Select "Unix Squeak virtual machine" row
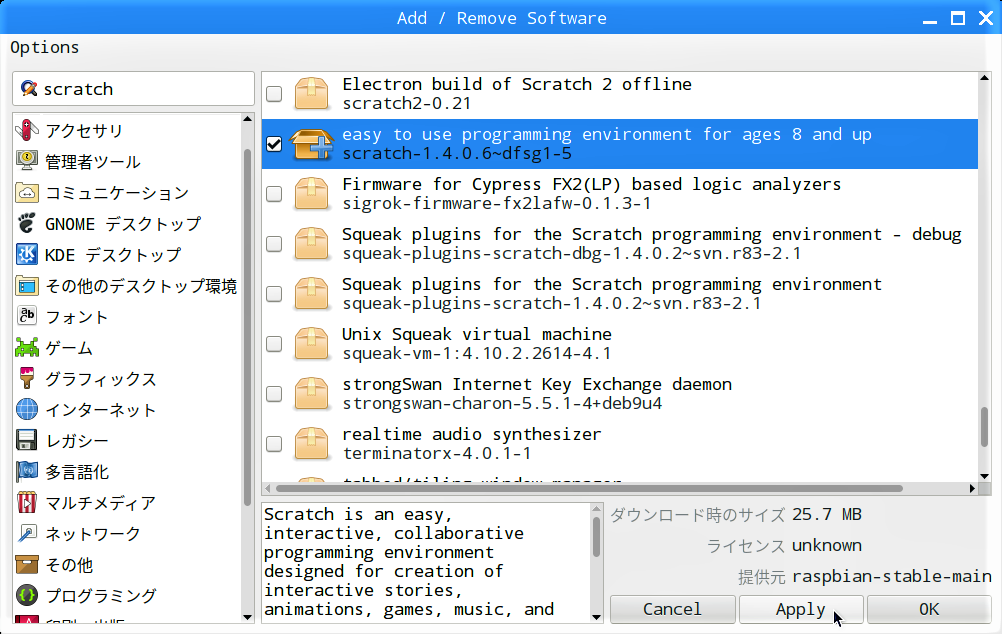 [x=620, y=344]
